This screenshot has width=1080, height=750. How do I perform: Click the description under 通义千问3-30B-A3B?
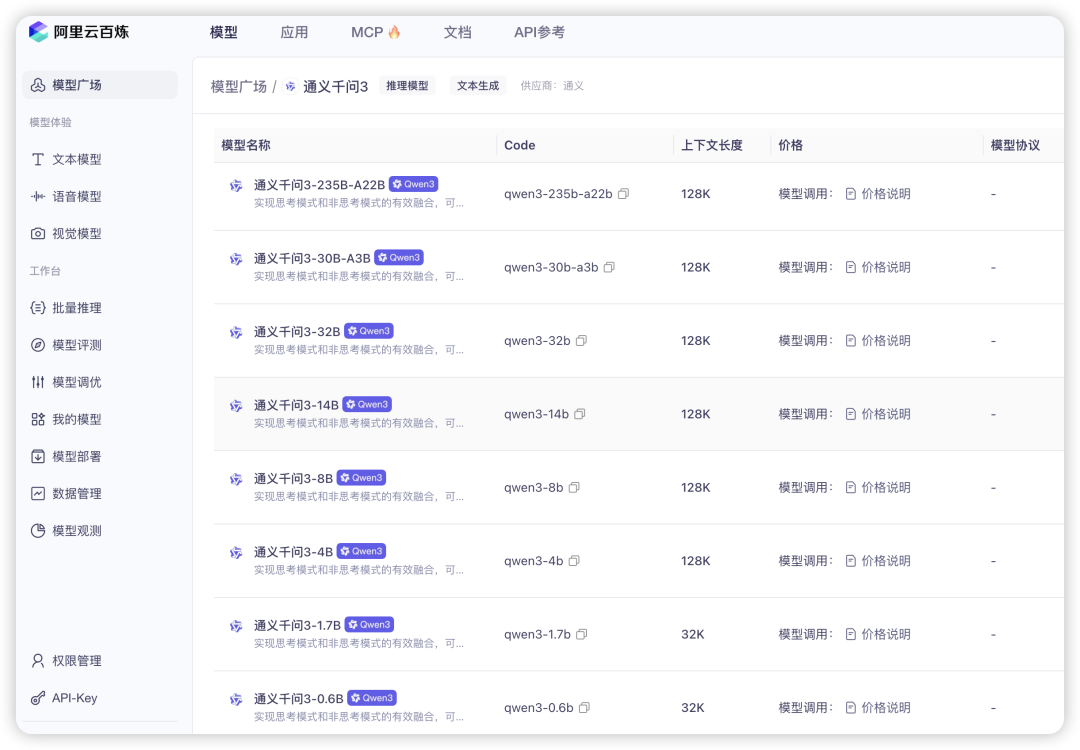358,276
